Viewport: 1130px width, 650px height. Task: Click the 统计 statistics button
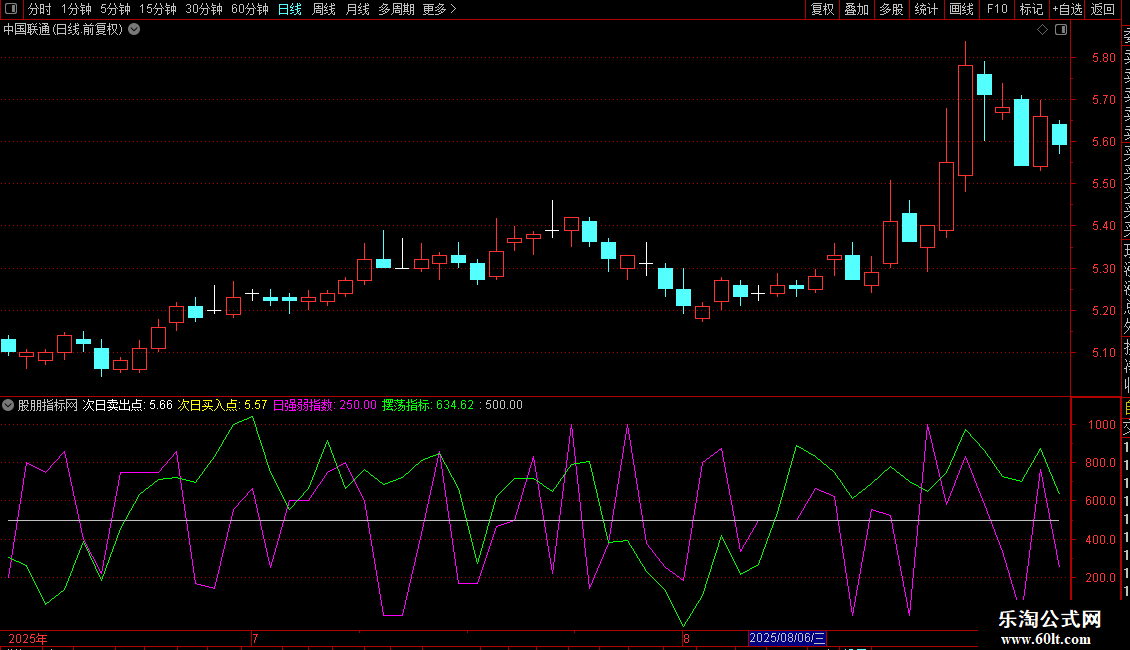click(x=926, y=9)
